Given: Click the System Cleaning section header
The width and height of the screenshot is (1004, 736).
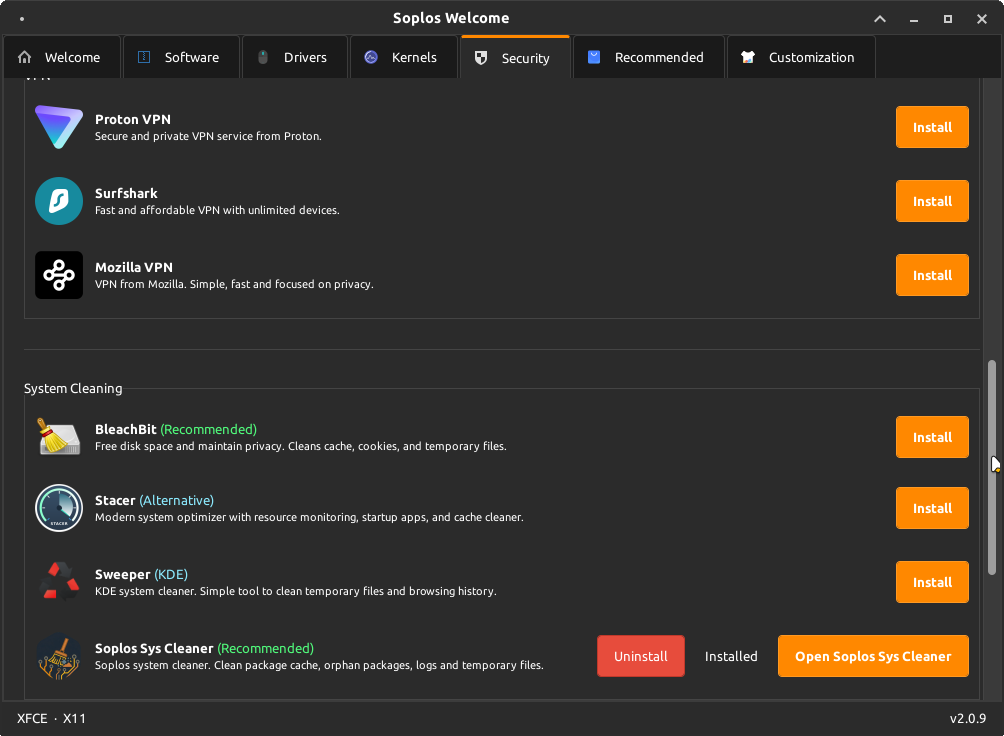Looking at the screenshot, I should tap(73, 388).
